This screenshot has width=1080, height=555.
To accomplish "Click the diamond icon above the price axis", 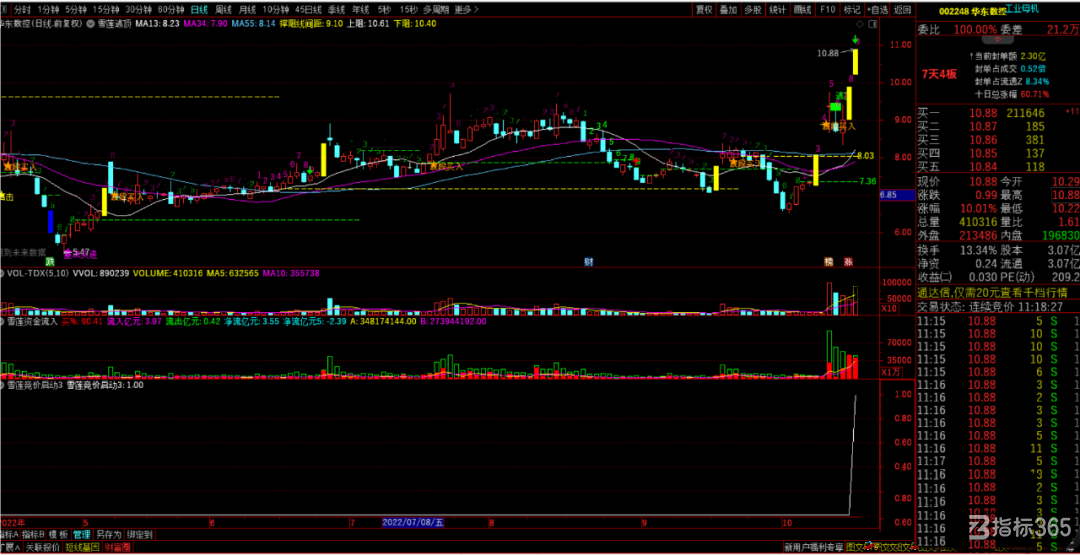I will tap(861, 23).
